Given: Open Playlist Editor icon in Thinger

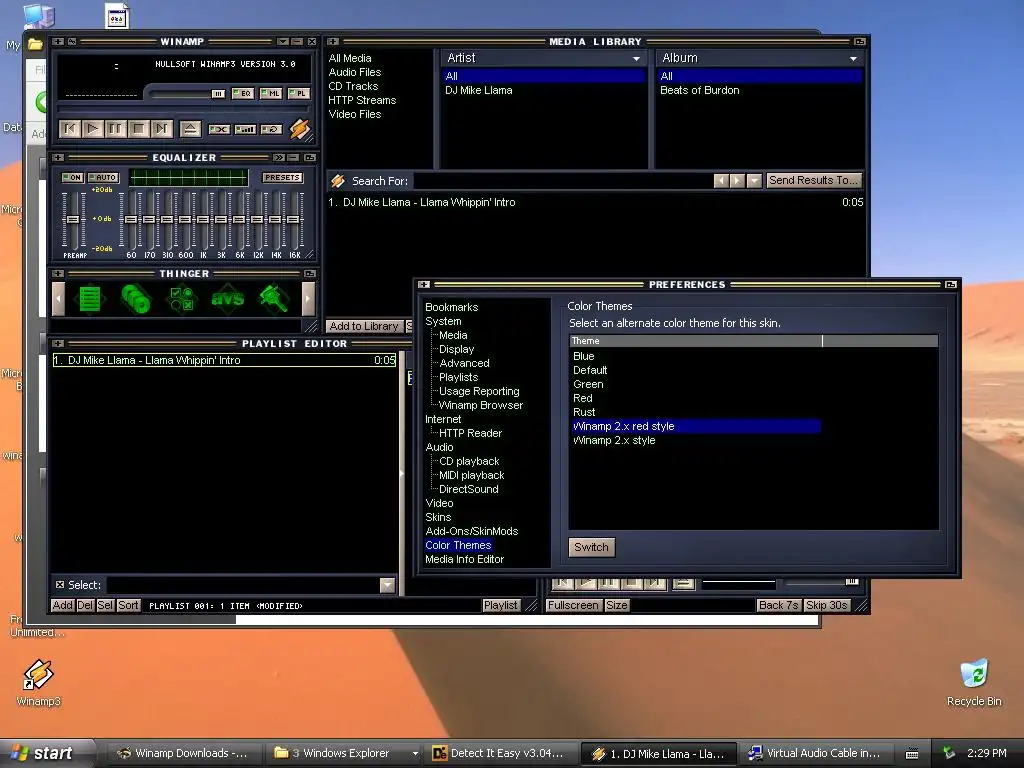Looking at the screenshot, I should 89,299.
